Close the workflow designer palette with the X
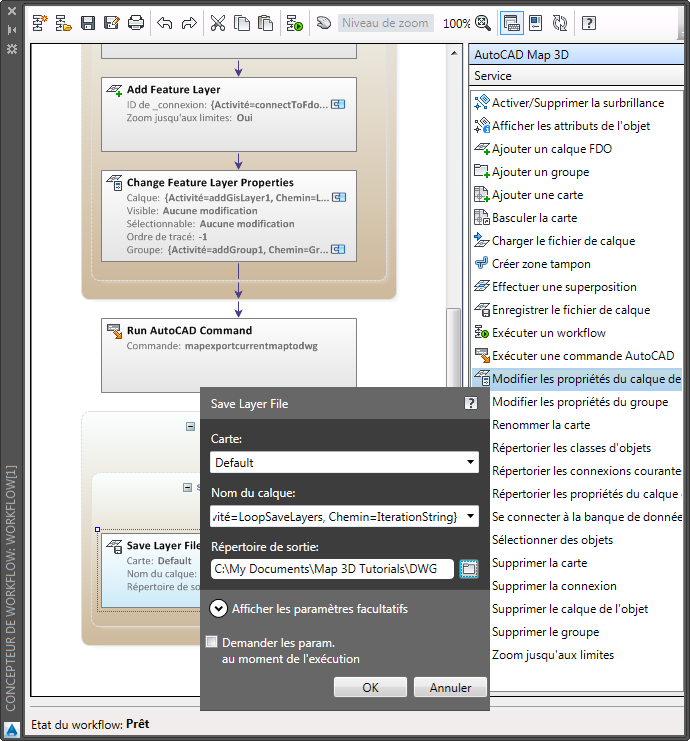The image size is (690, 741). coord(12,10)
